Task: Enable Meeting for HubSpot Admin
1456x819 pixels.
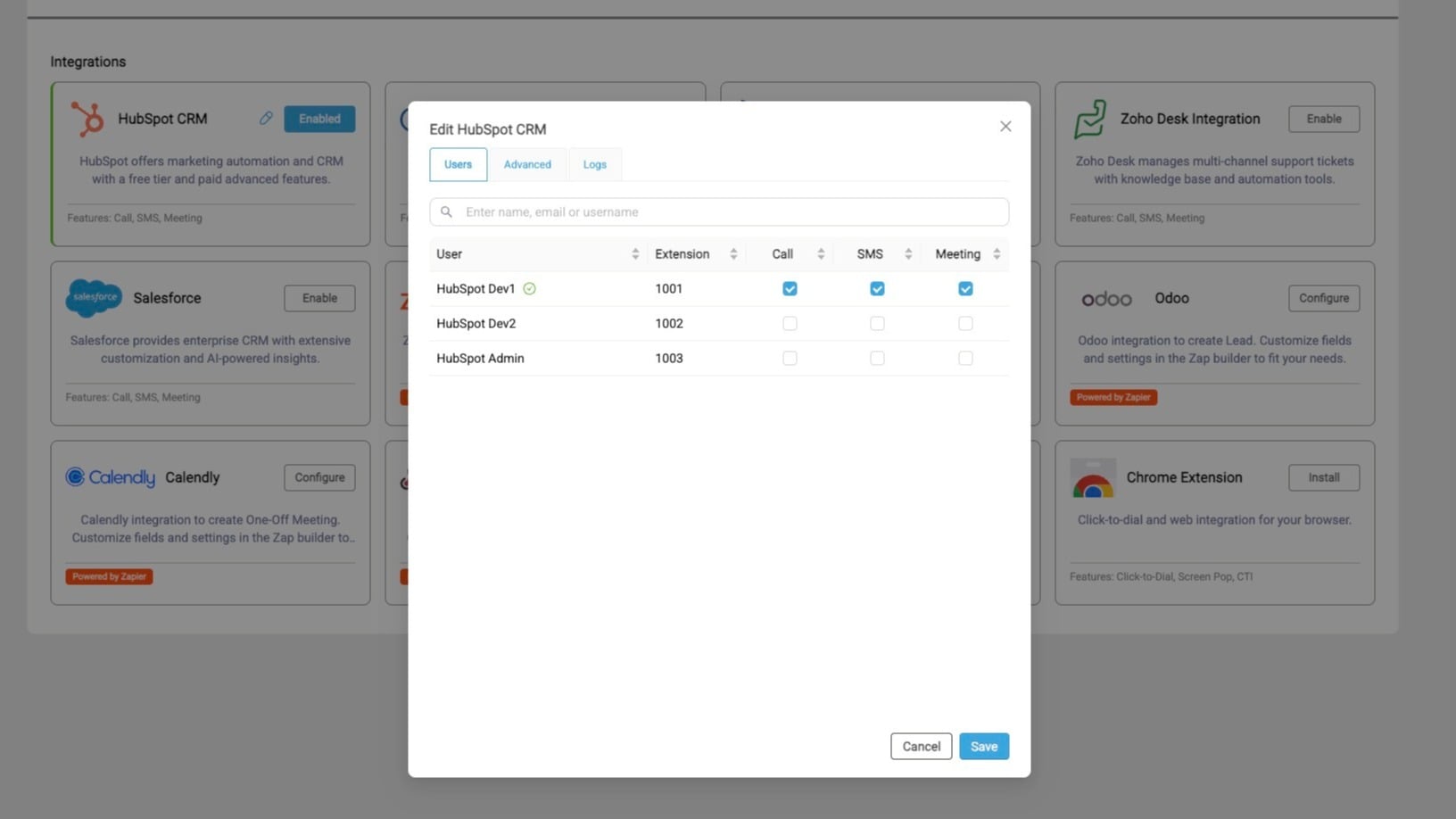Action: click(x=965, y=359)
